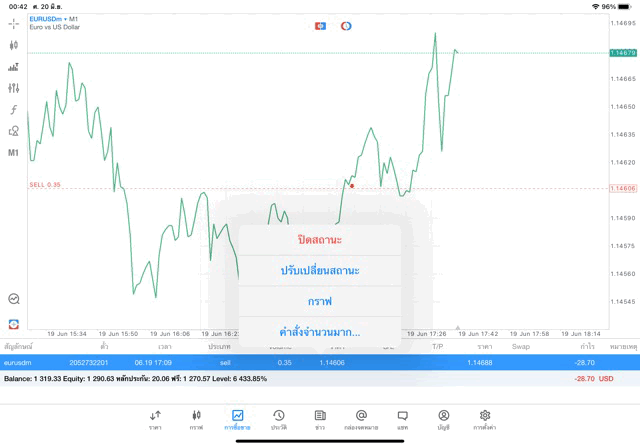Open the ราคา (Quotes) tab
Viewport: 640px width, 447px height.
click(x=155, y=418)
